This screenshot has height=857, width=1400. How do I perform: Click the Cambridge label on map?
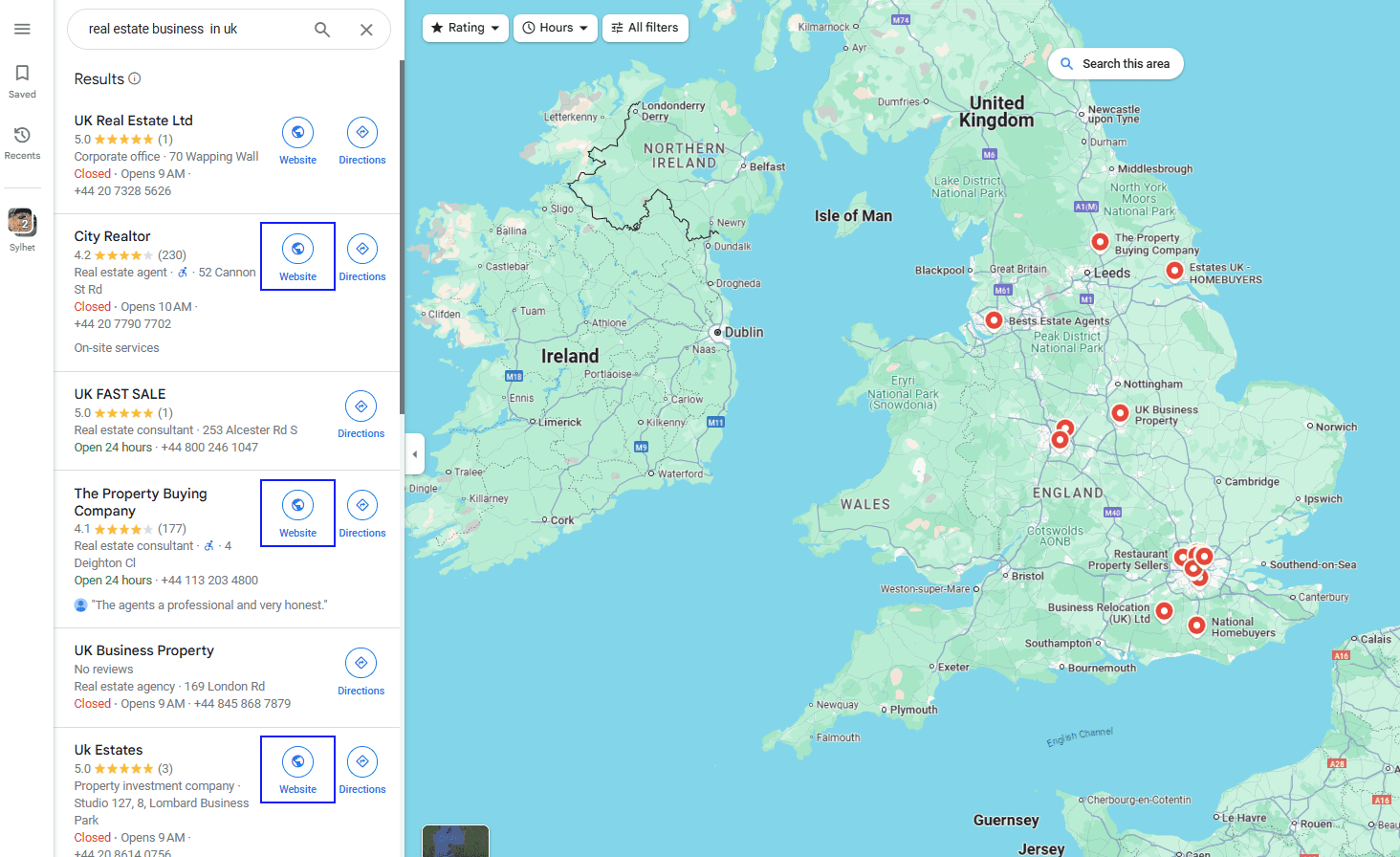click(1252, 481)
